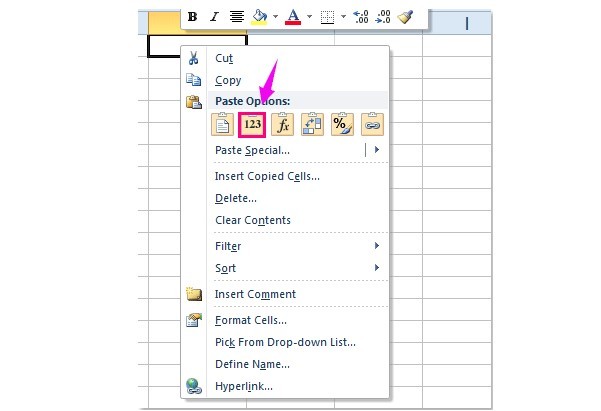Click the Hyperlink globe icon
The image size is (601, 411).
[x=194, y=386]
